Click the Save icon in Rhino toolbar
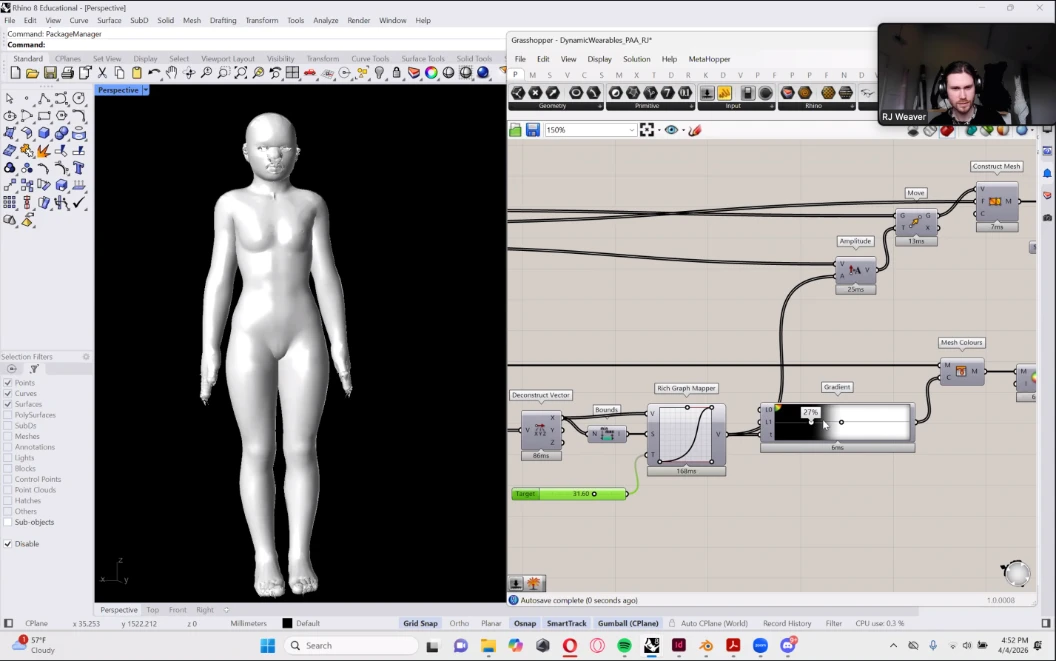Screen dimensions: 1056x661 pyautogui.click(x=50, y=73)
